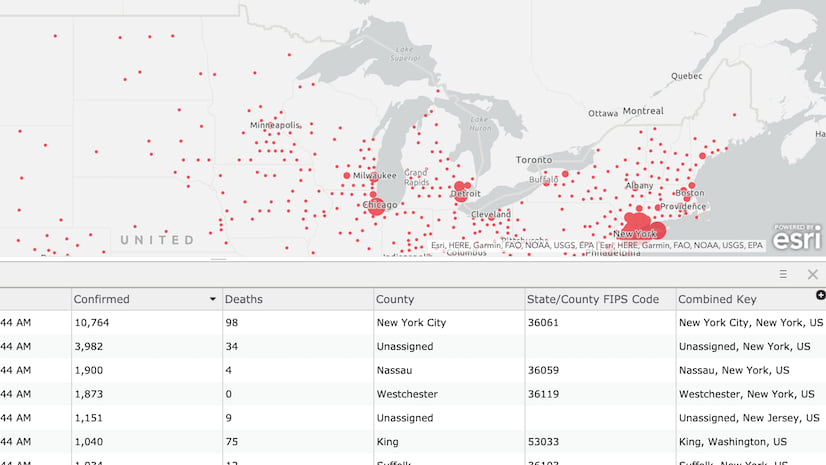
Task: Select the Confirmed column header
Action: [146, 299]
